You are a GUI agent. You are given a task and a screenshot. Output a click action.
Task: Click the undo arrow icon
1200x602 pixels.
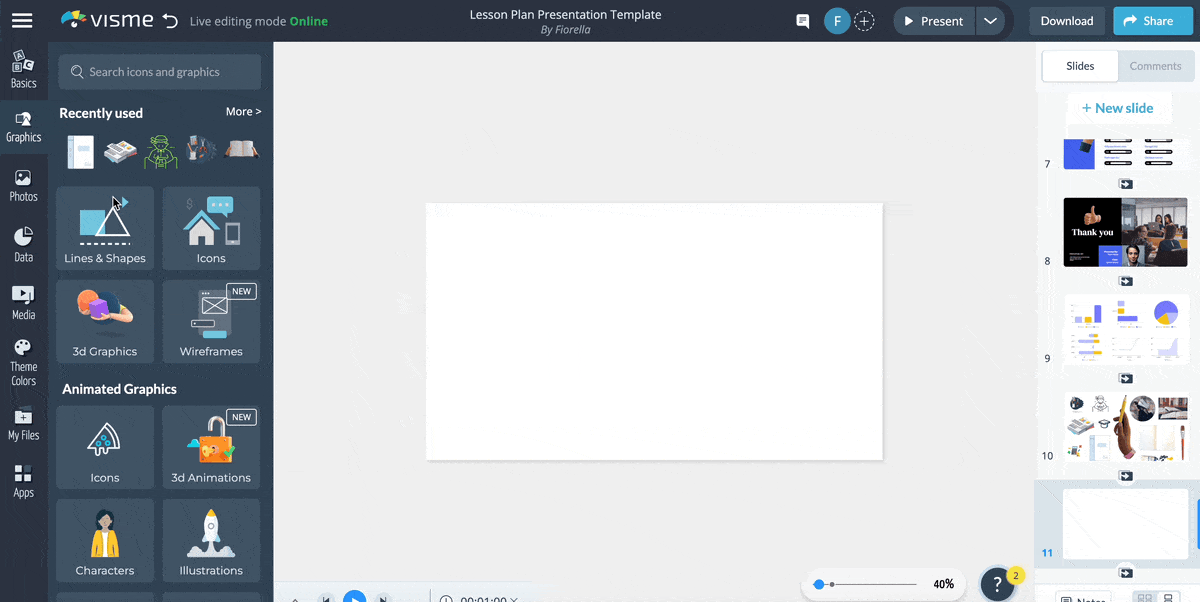click(170, 21)
